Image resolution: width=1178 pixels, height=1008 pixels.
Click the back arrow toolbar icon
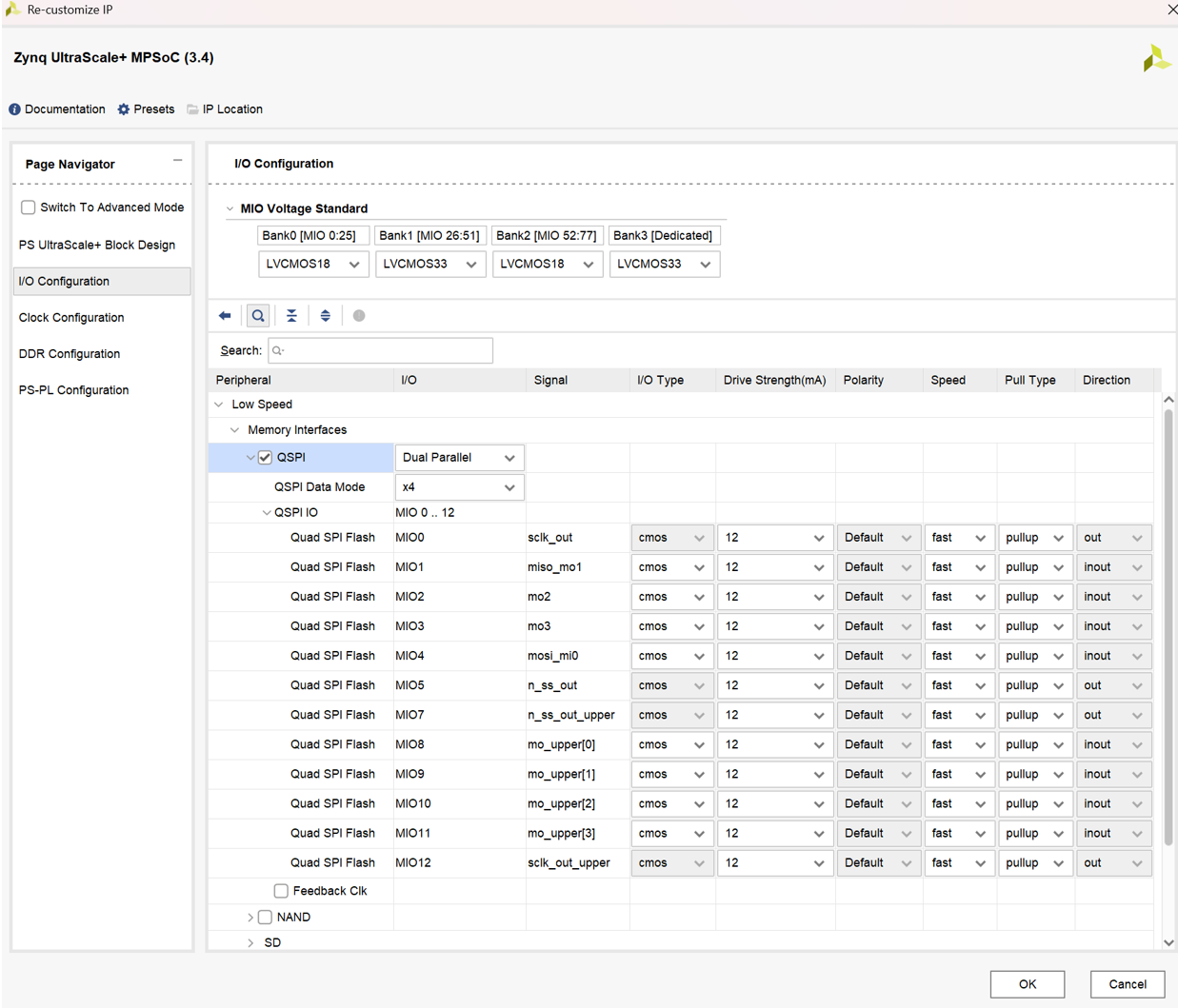pyautogui.click(x=225, y=316)
